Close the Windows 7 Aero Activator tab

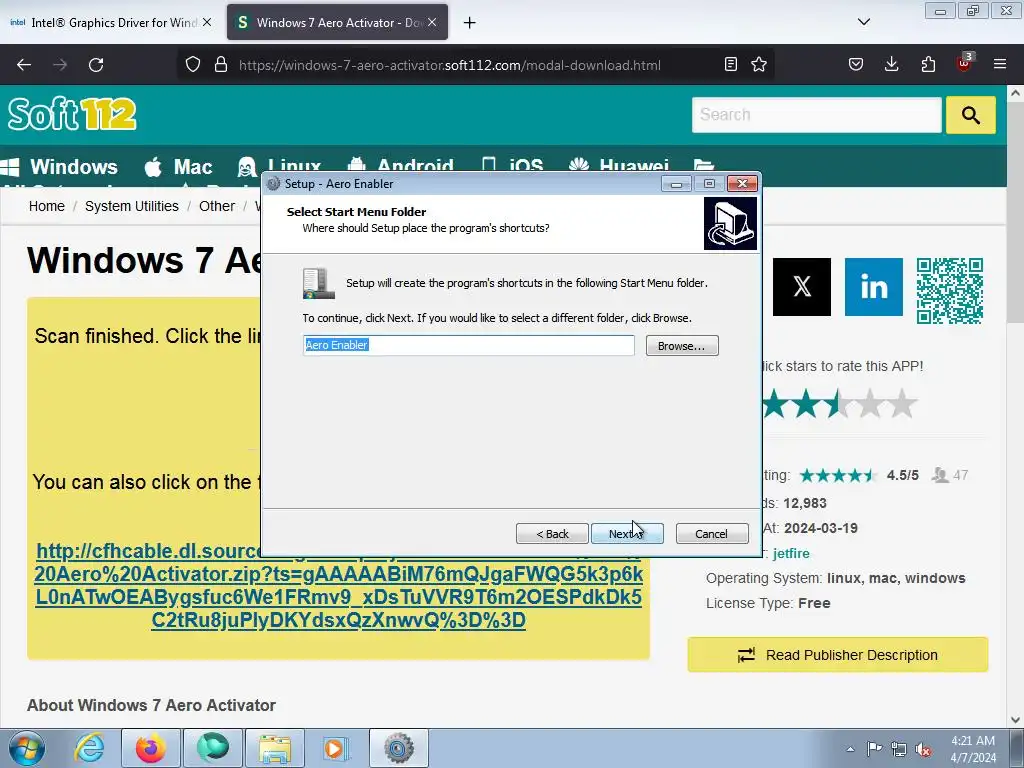[x=432, y=22]
